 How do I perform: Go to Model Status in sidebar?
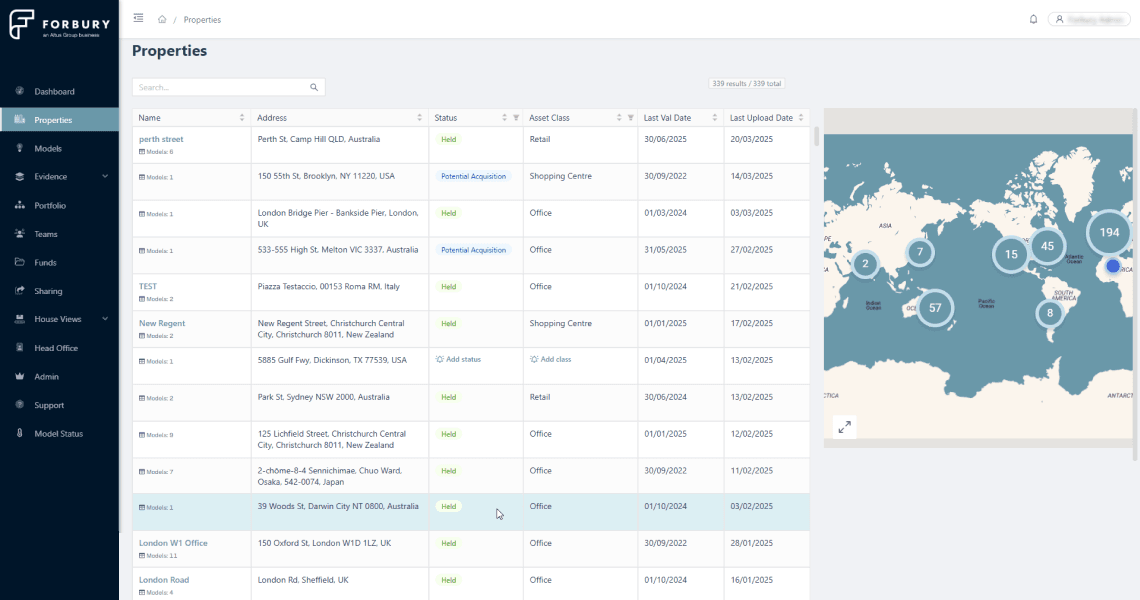click(x=58, y=434)
